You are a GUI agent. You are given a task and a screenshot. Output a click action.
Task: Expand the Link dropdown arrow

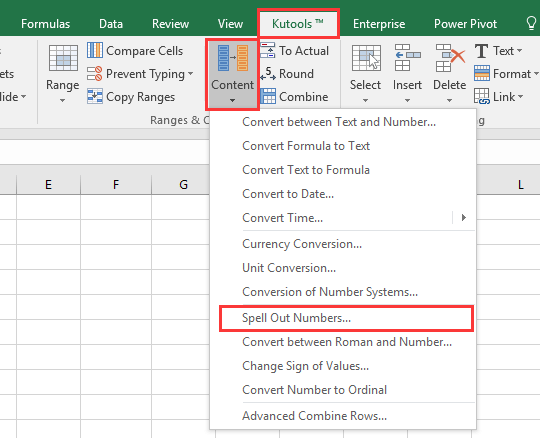[520, 96]
